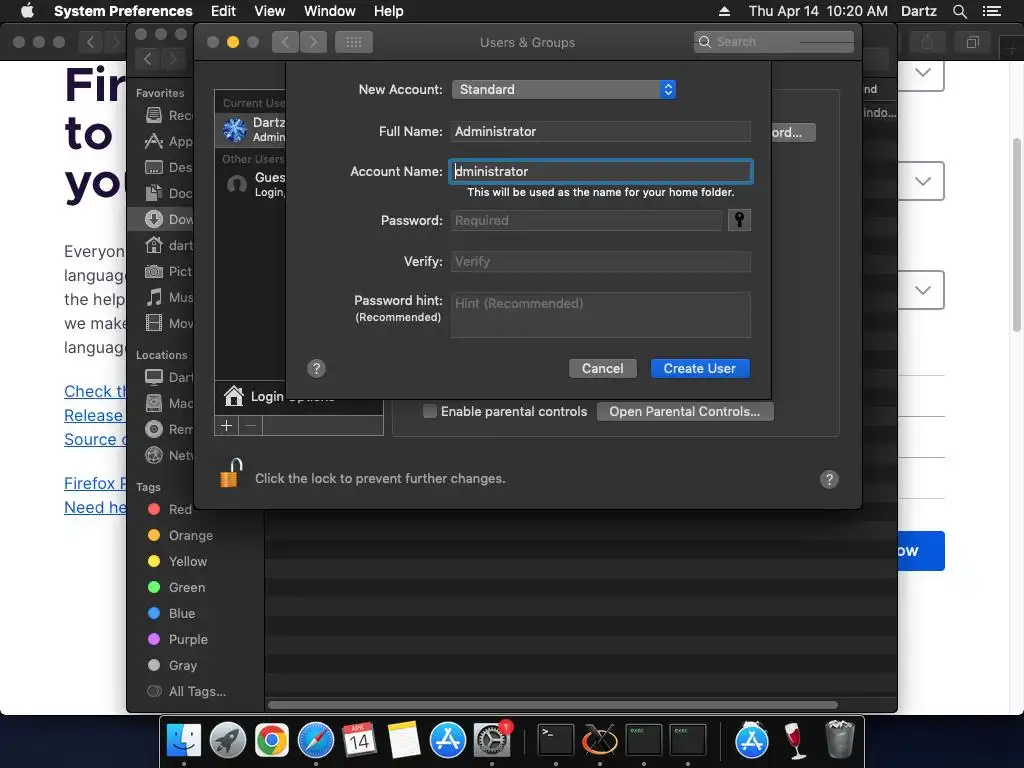1024x768 pixels.
Task: Open Finder from the Dock
Action: (x=184, y=741)
